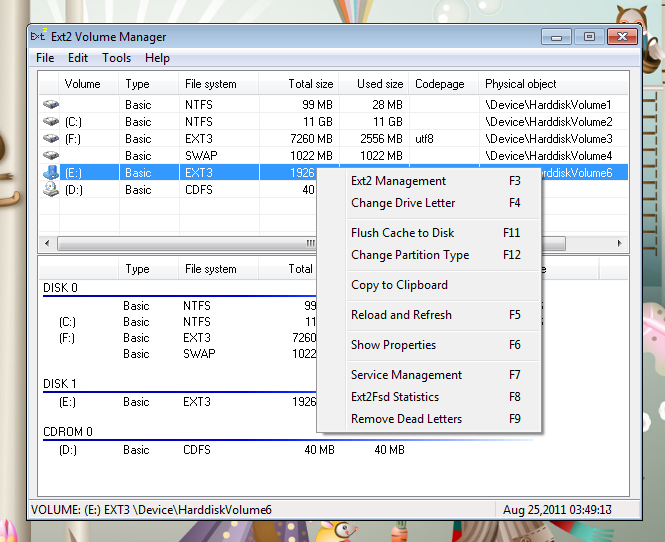The width and height of the screenshot is (665, 542).
Task: Sort by top File system column header
Action: (219, 84)
